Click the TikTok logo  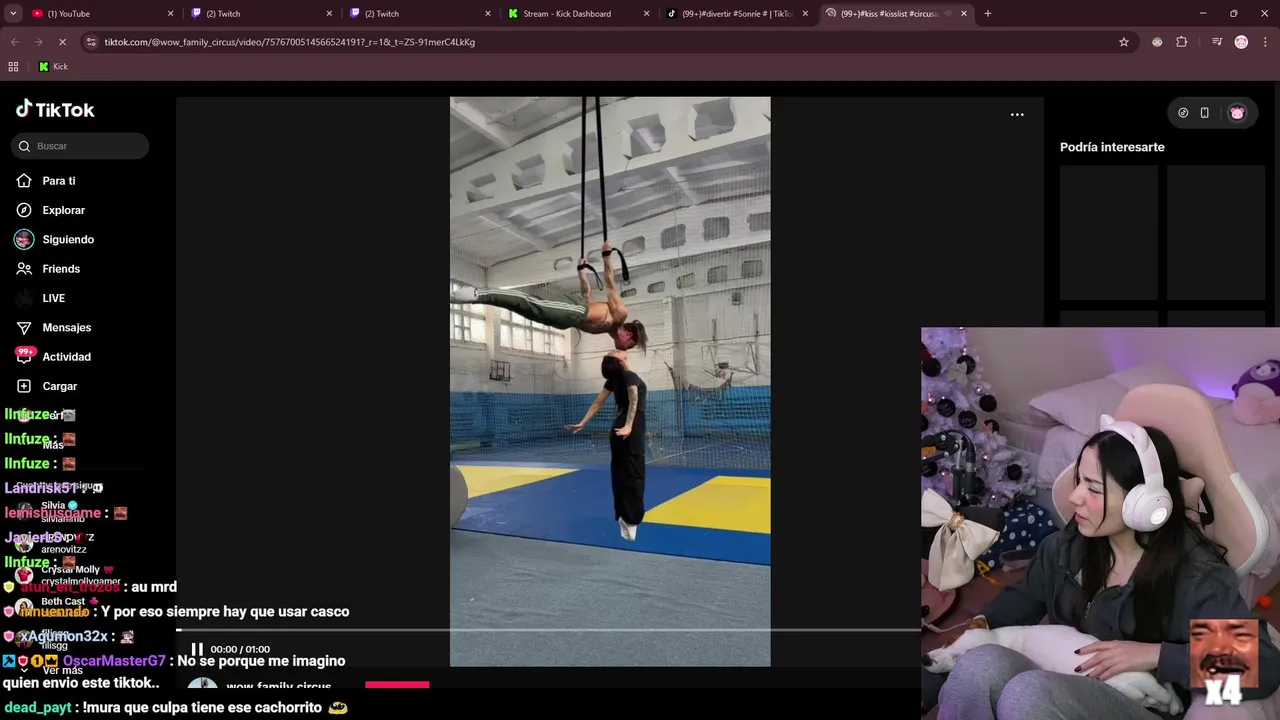coord(55,110)
